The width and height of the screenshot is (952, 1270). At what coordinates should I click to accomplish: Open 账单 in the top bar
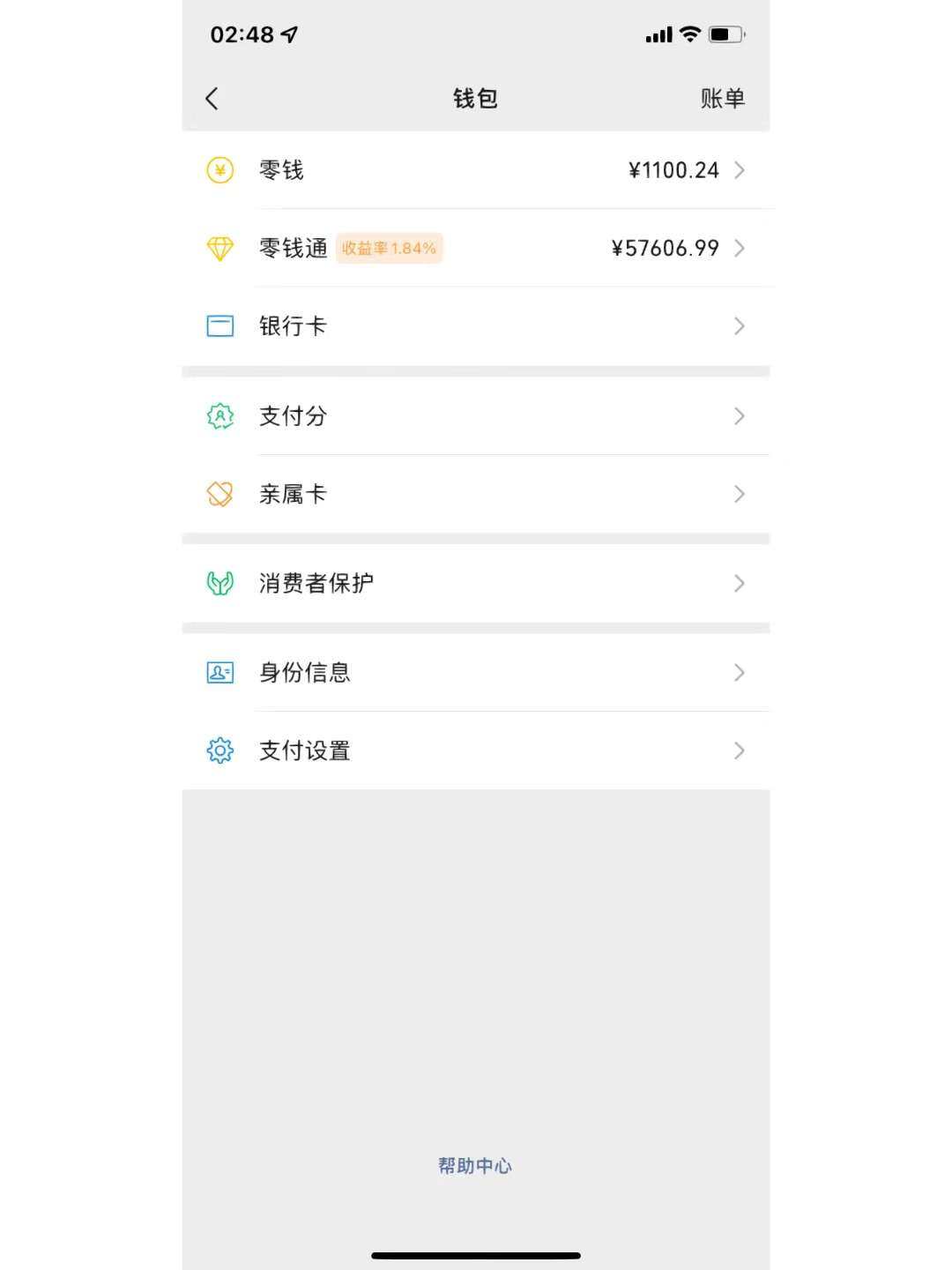(x=723, y=99)
